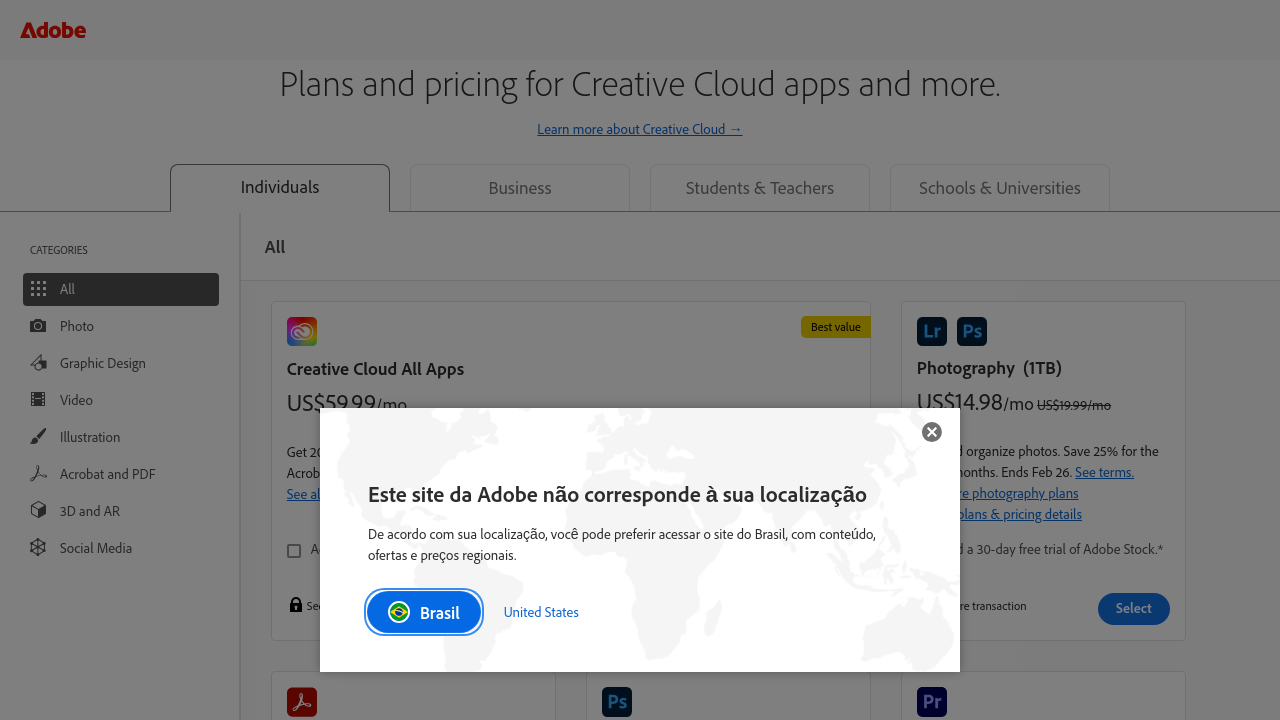This screenshot has height=720, width=1280.
Task: Open the Students & Teachers tab
Action: (759, 188)
